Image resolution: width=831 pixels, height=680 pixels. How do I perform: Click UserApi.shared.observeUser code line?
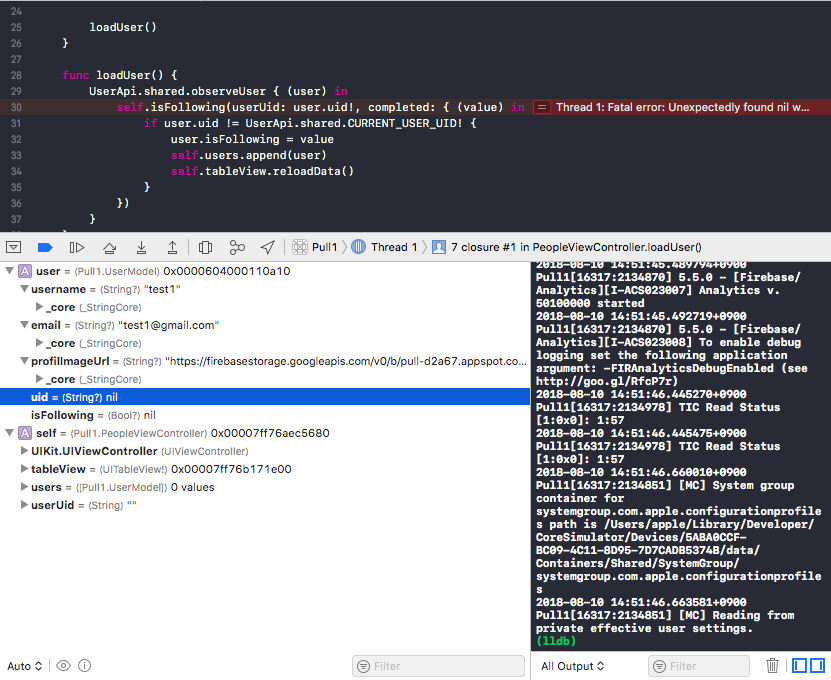[x=218, y=91]
